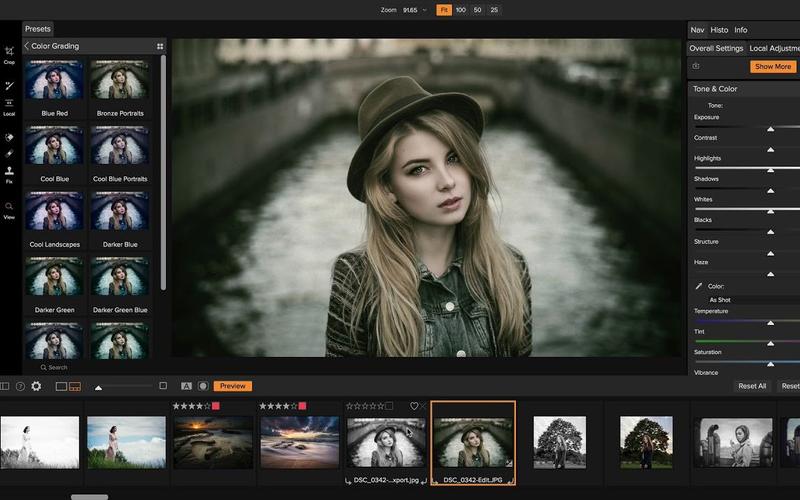Switch to the Info tab
Image resolution: width=800 pixels, height=500 pixels.
click(x=741, y=30)
